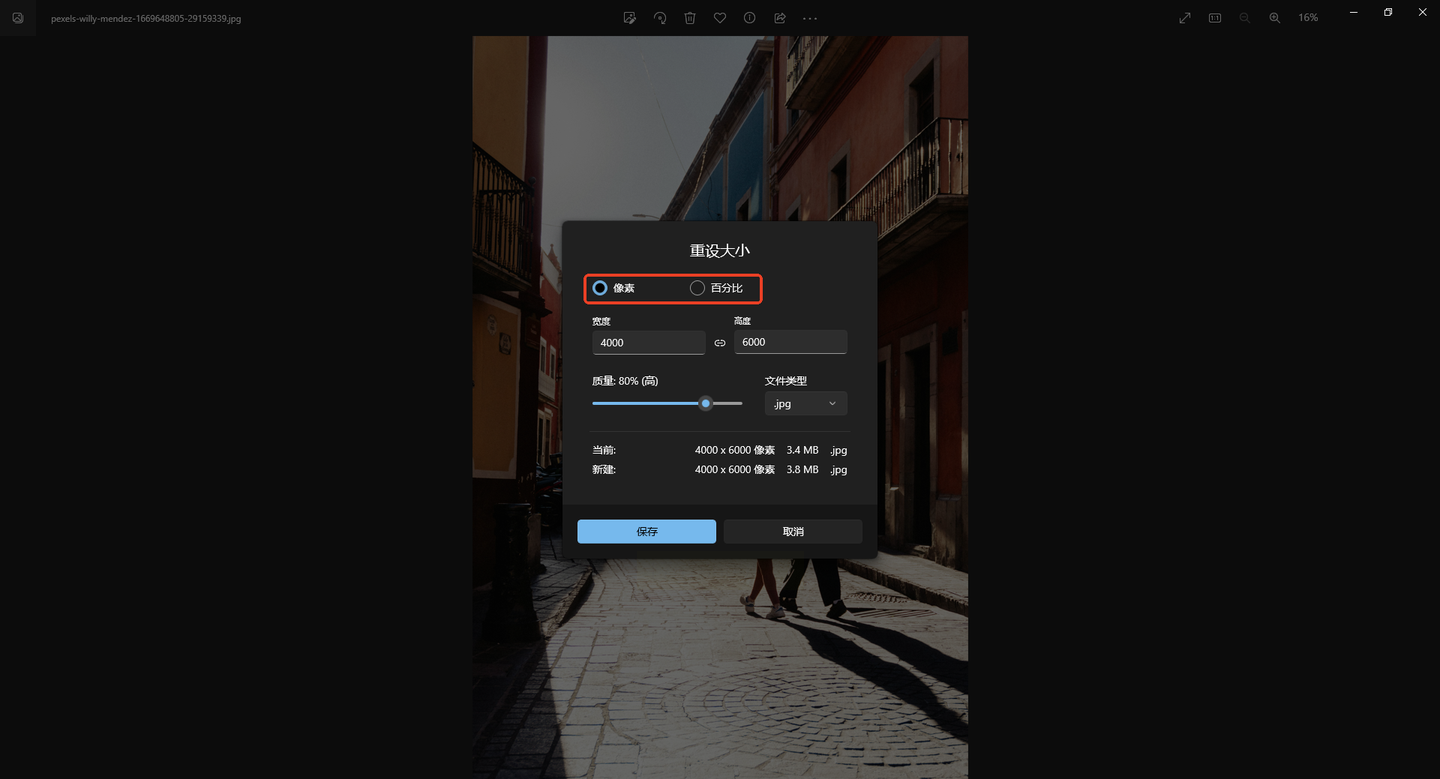Open the See more three-dots menu
1440x779 pixels.
[x=810, y=18]
